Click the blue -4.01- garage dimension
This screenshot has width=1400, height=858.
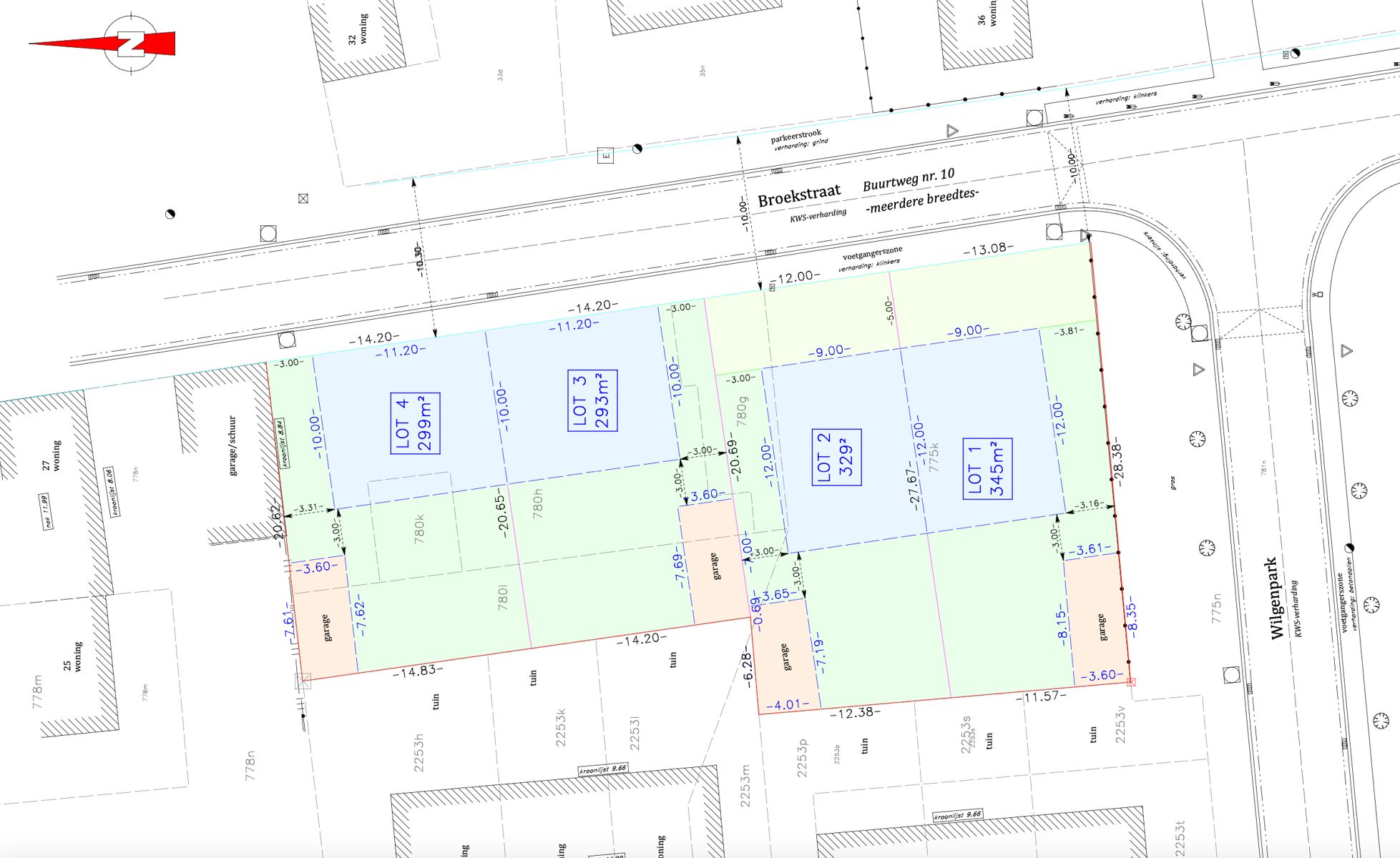(x=788, y=704)
